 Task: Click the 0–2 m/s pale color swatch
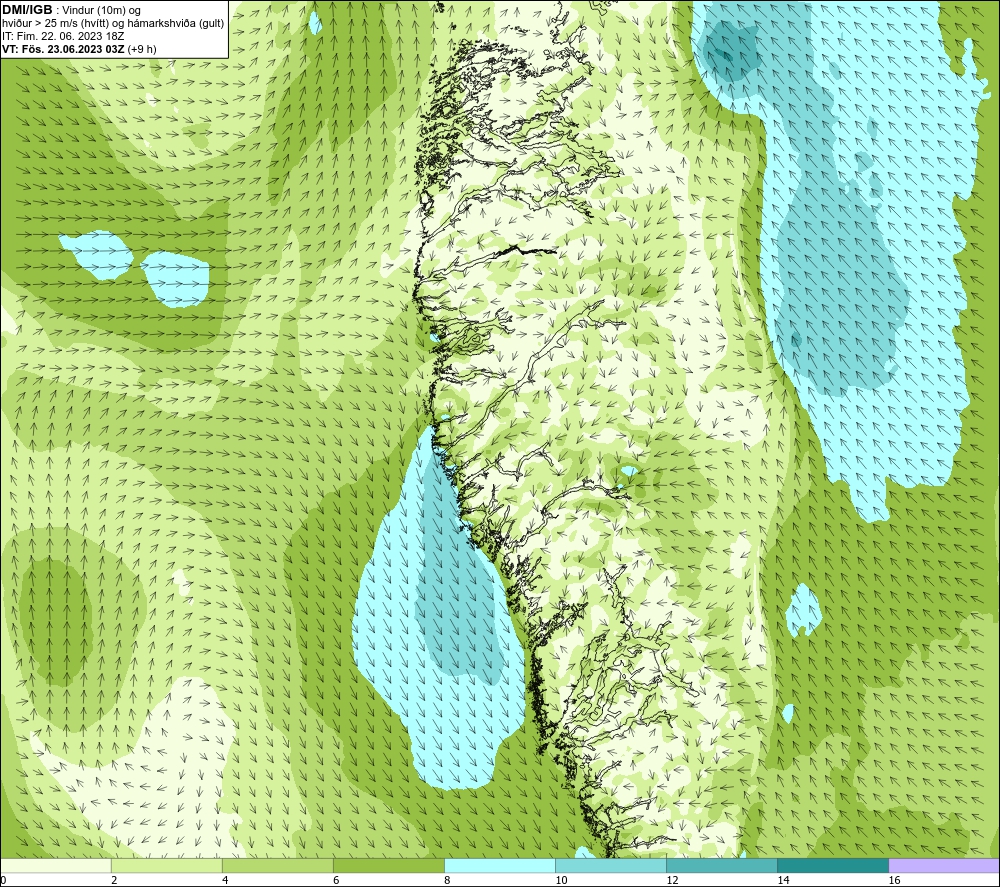(x=56, y=866)
